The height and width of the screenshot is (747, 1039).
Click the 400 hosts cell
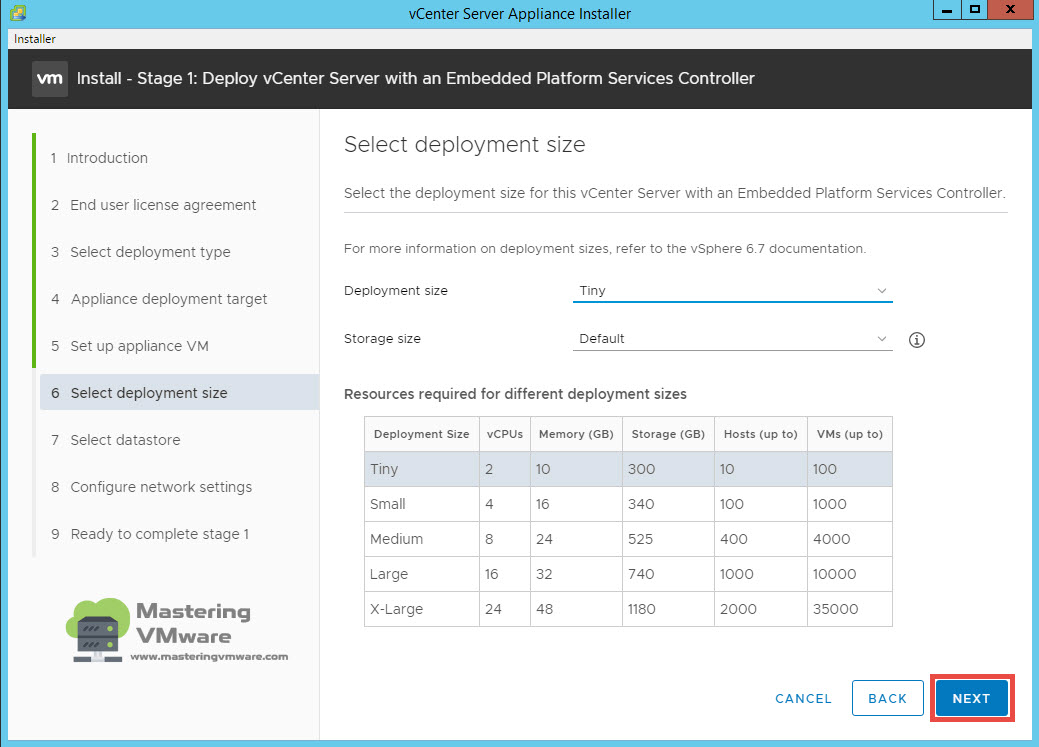pos(761,540)
